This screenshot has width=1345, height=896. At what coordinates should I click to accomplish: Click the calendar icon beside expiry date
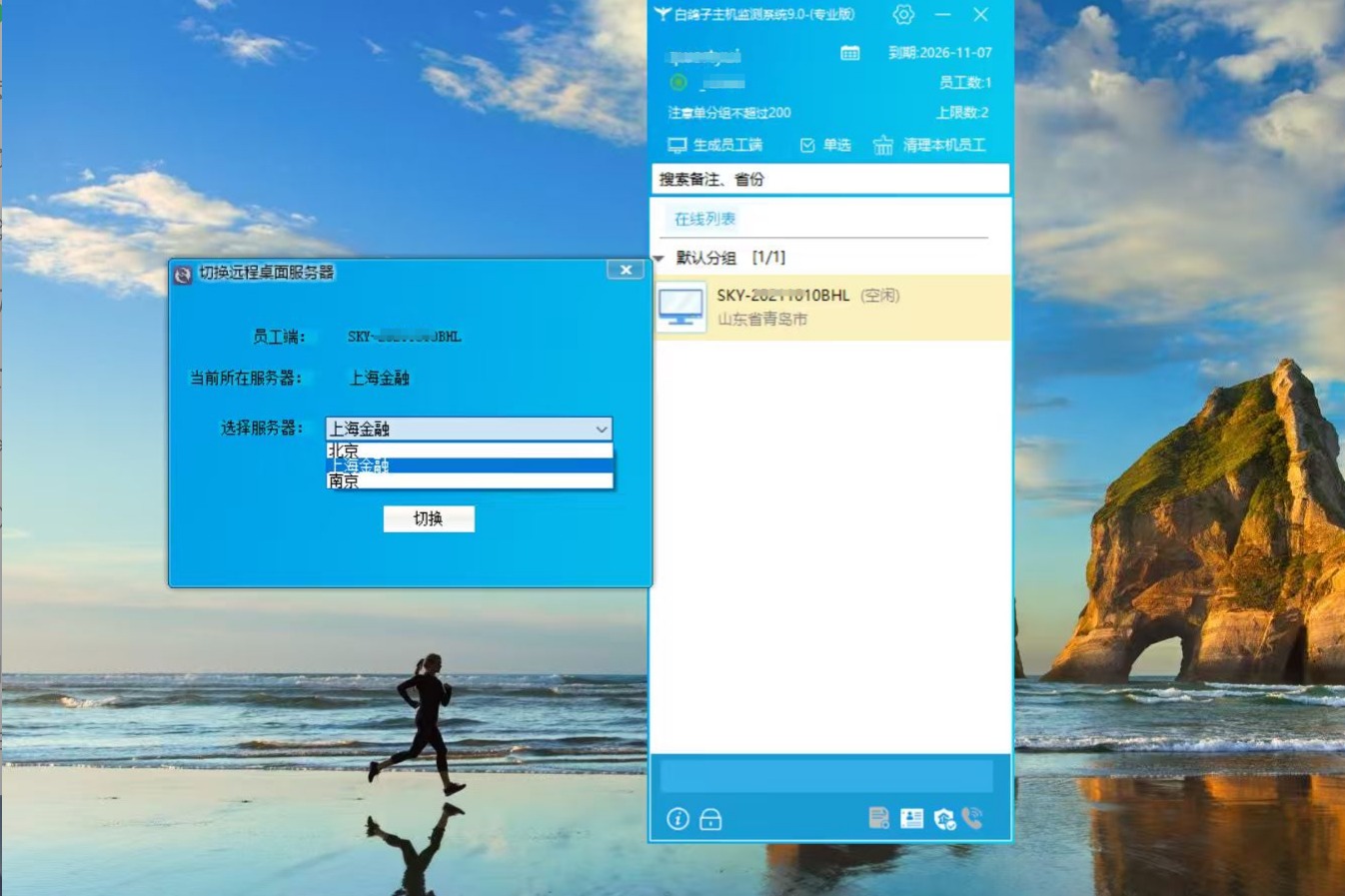coord(849,53)
